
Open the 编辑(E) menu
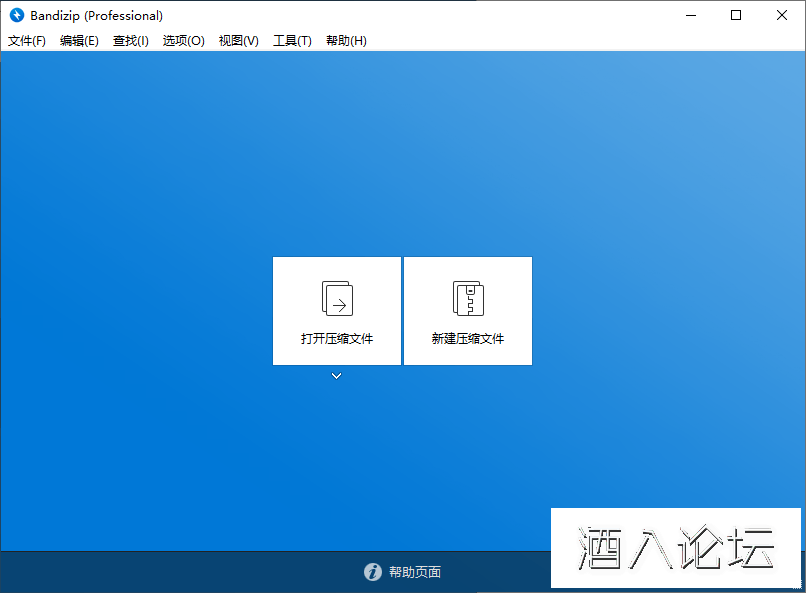[79, 41]
